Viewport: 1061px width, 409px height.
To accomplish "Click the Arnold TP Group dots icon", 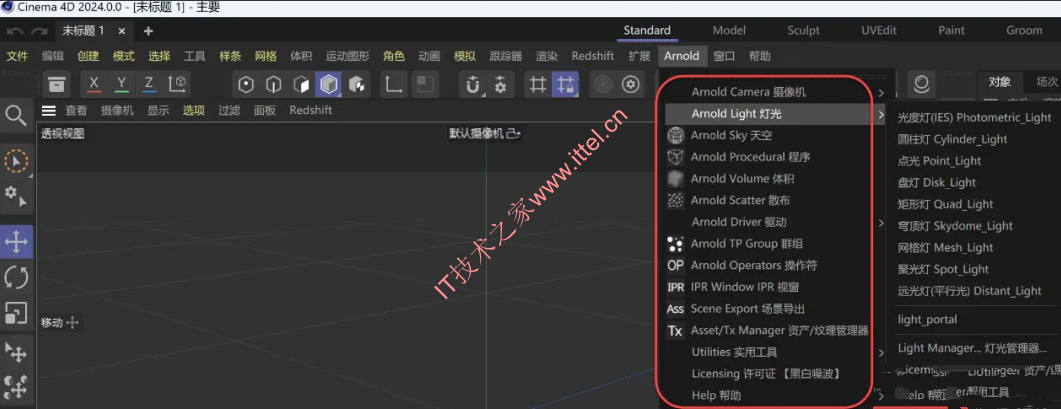I will (675, 244).
